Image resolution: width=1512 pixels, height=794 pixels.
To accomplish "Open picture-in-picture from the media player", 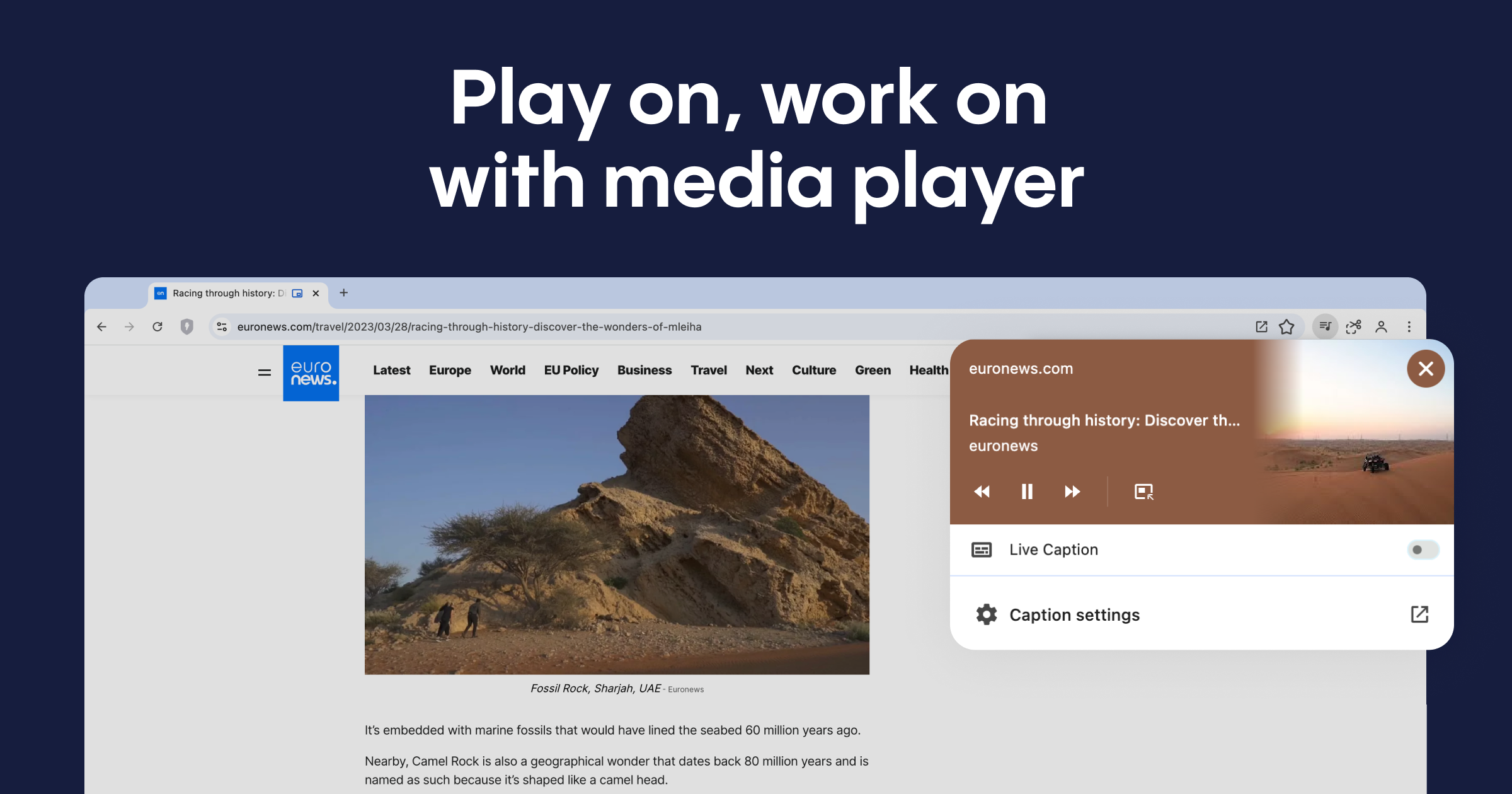I will click(x=1143, y=492).
